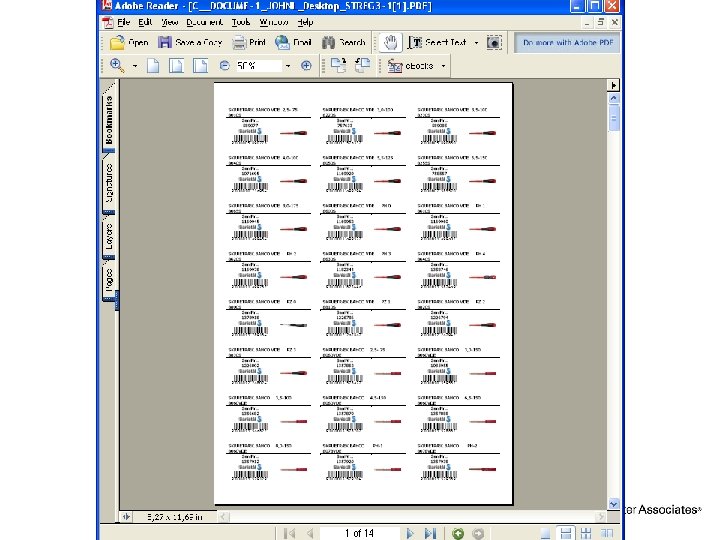Open the Edit menu
Screen dimensions: 720x540
145,22
